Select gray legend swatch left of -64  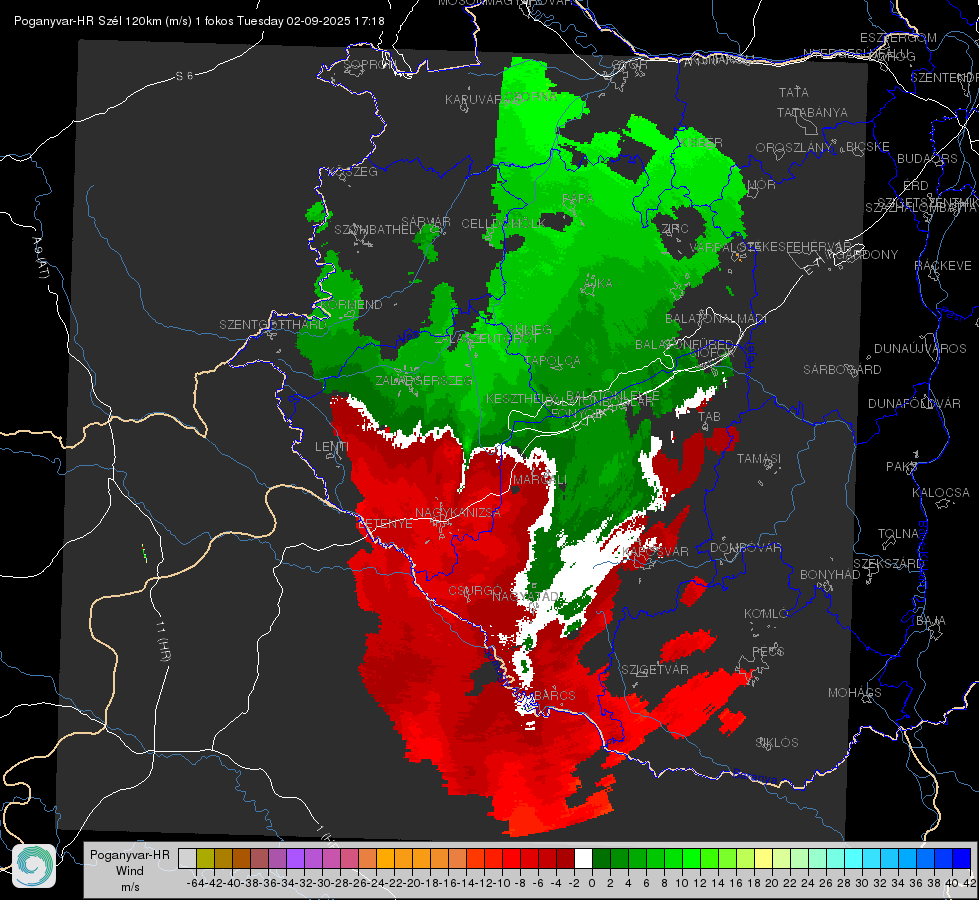click(187, 858)
